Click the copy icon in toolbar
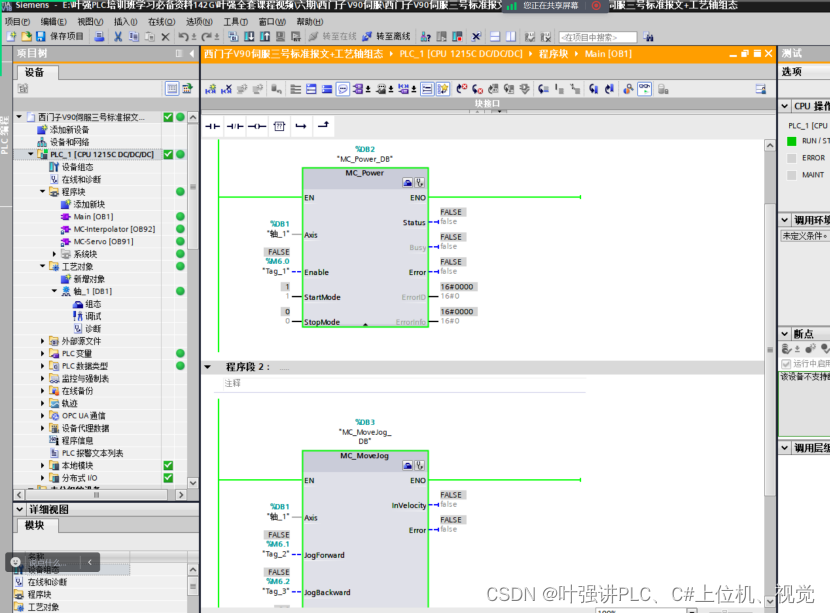Screen dimensions: 830x613 [x=134, y=37]
